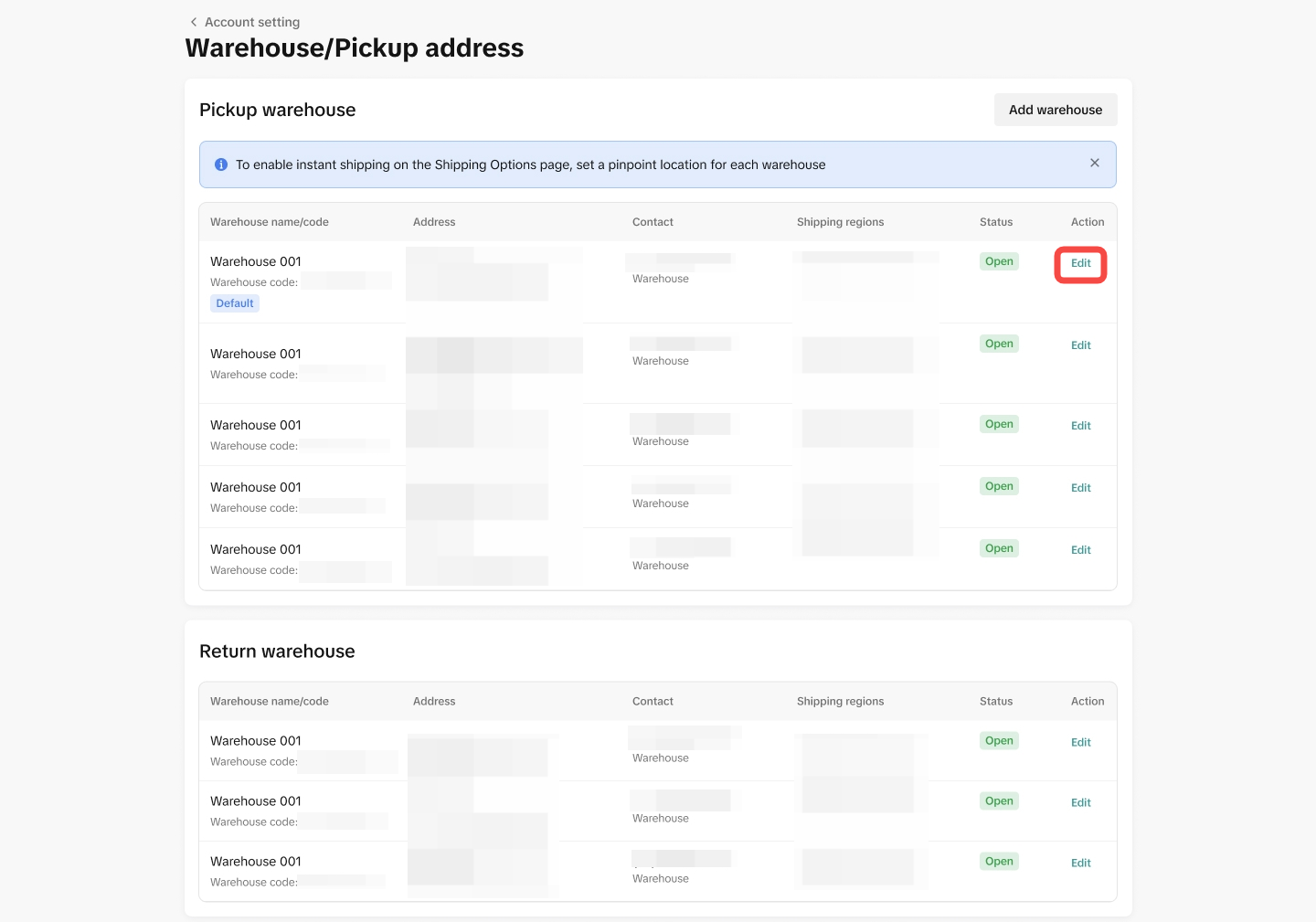Edit the default pickup warehouse
1316x922 pixels.
pos(1080,263)
